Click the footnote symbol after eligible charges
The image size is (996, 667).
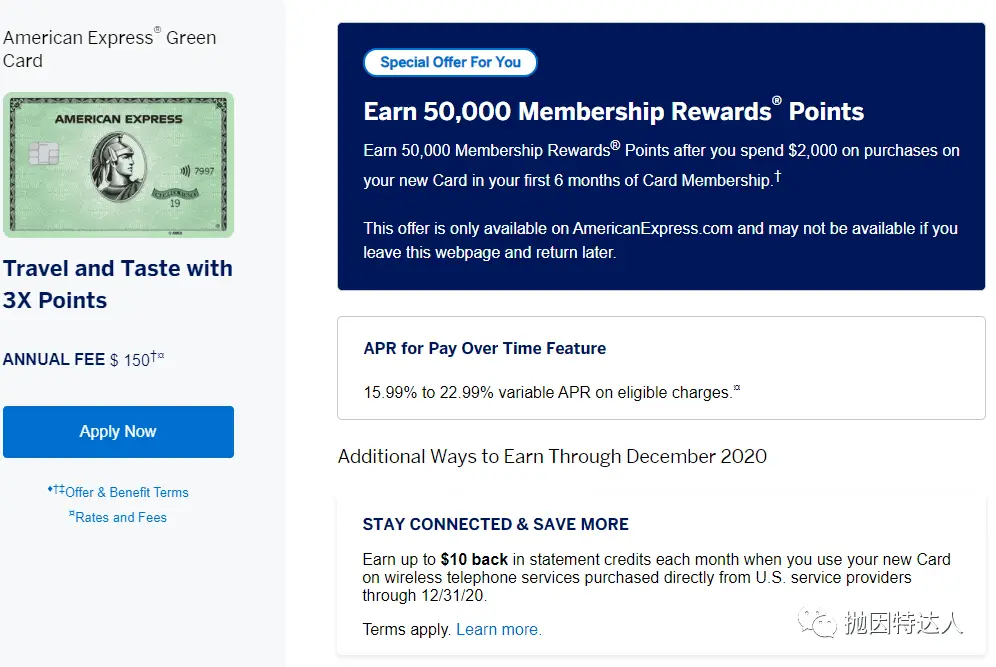coord(738,389)
